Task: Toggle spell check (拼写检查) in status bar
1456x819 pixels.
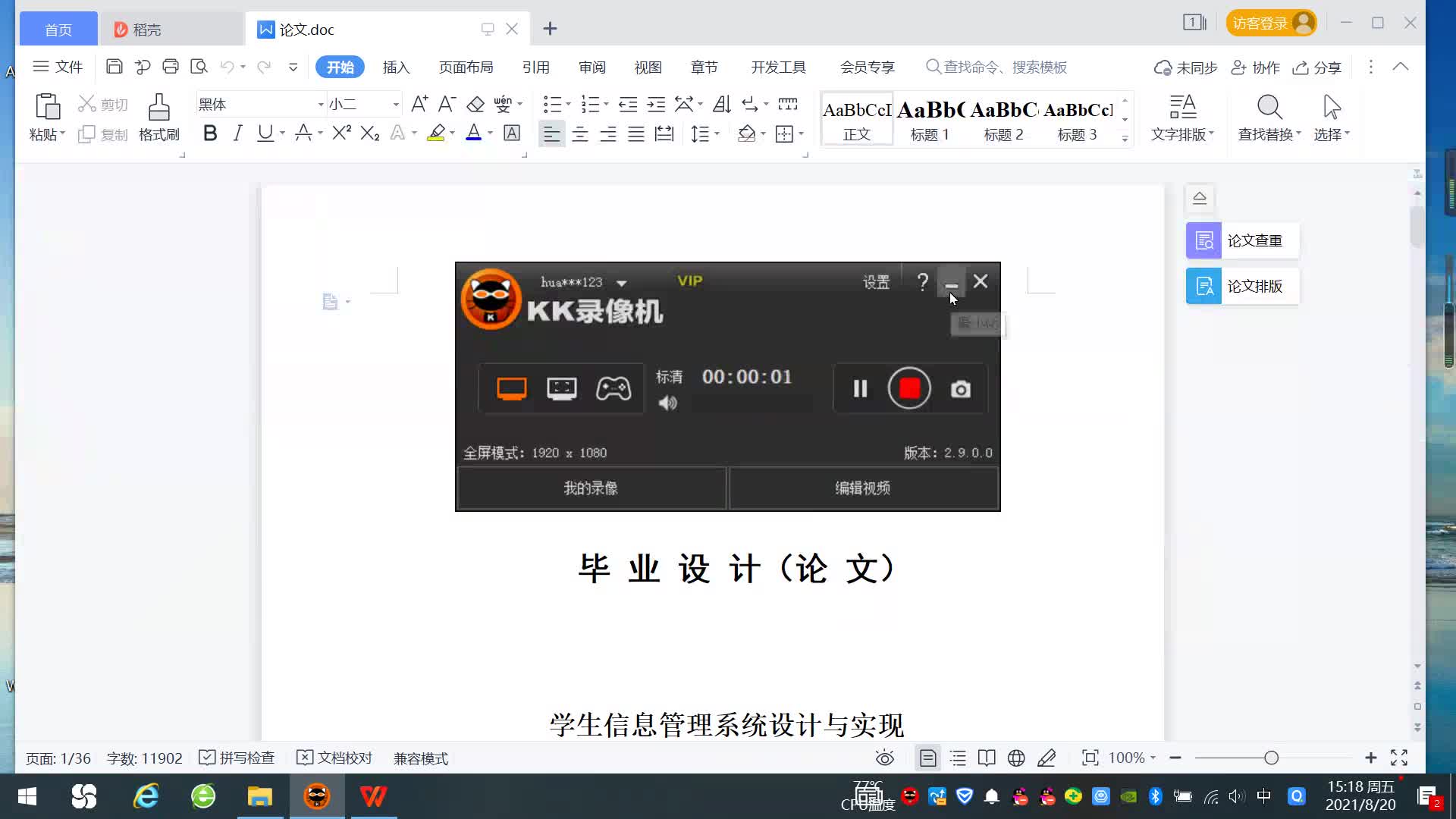Action: (237, 758)
